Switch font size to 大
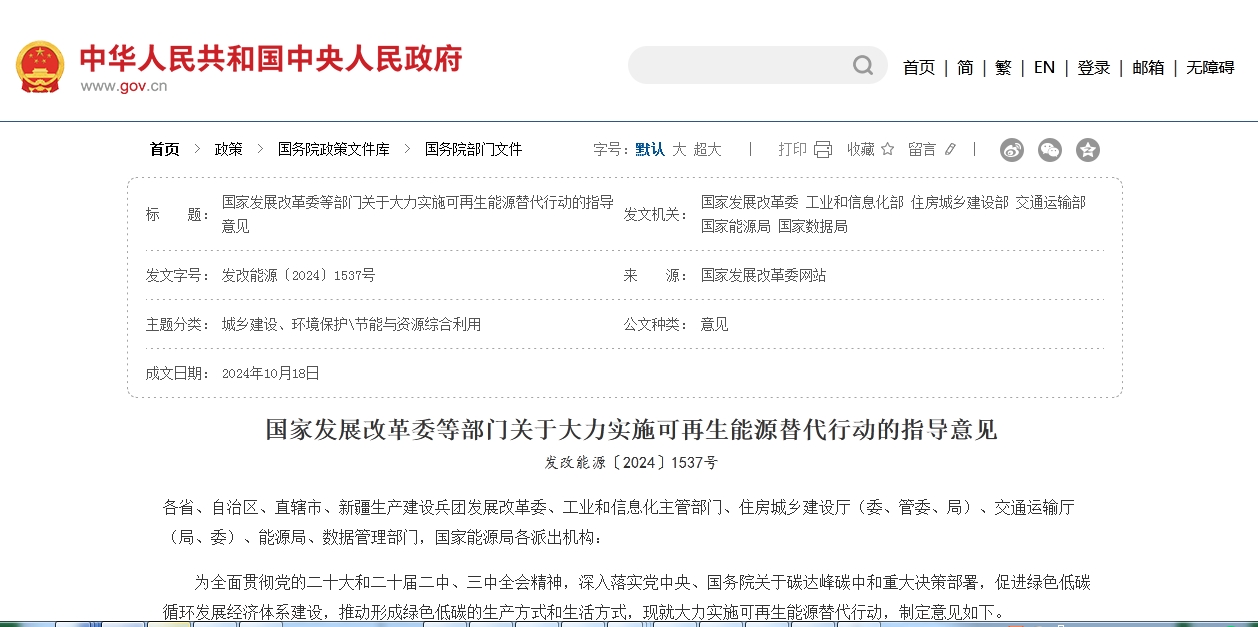Viewport: 1258px width, 627px height. click(x=678, y=148)
